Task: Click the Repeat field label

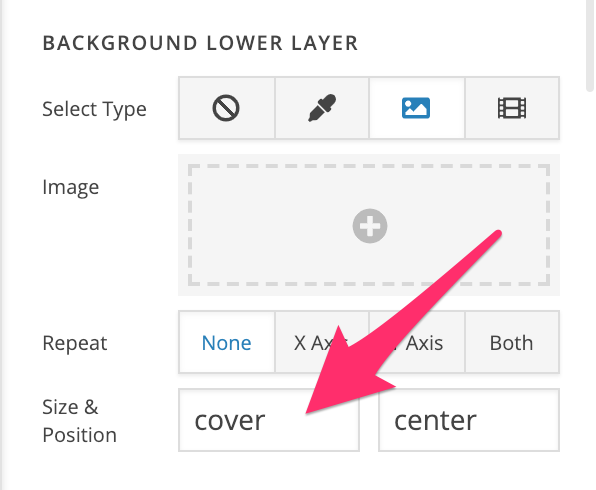Action: pos(75,343)
